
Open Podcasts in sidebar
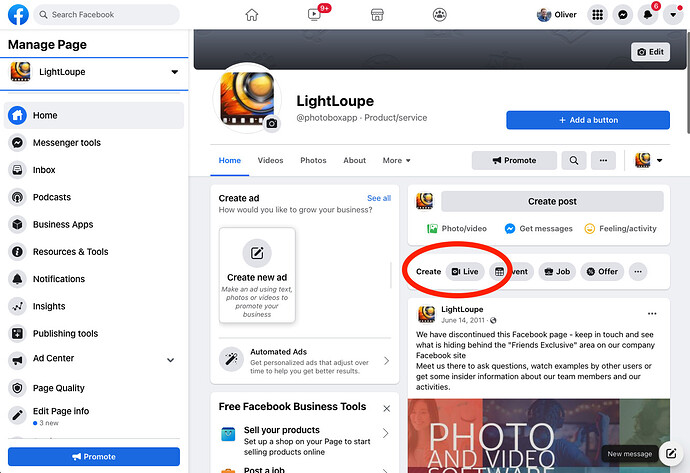point(94,197)
